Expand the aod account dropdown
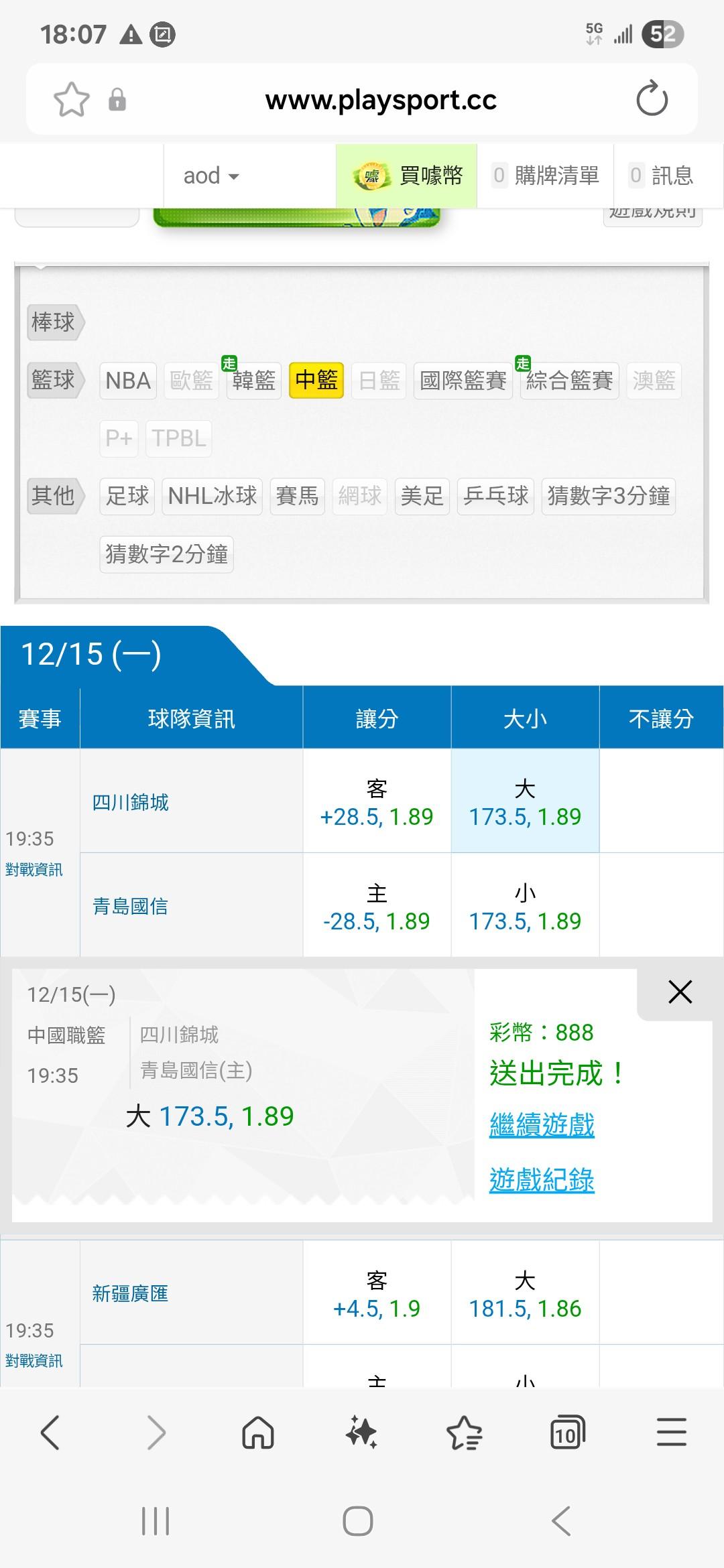 pyautogui.click(x=211, y=176)
